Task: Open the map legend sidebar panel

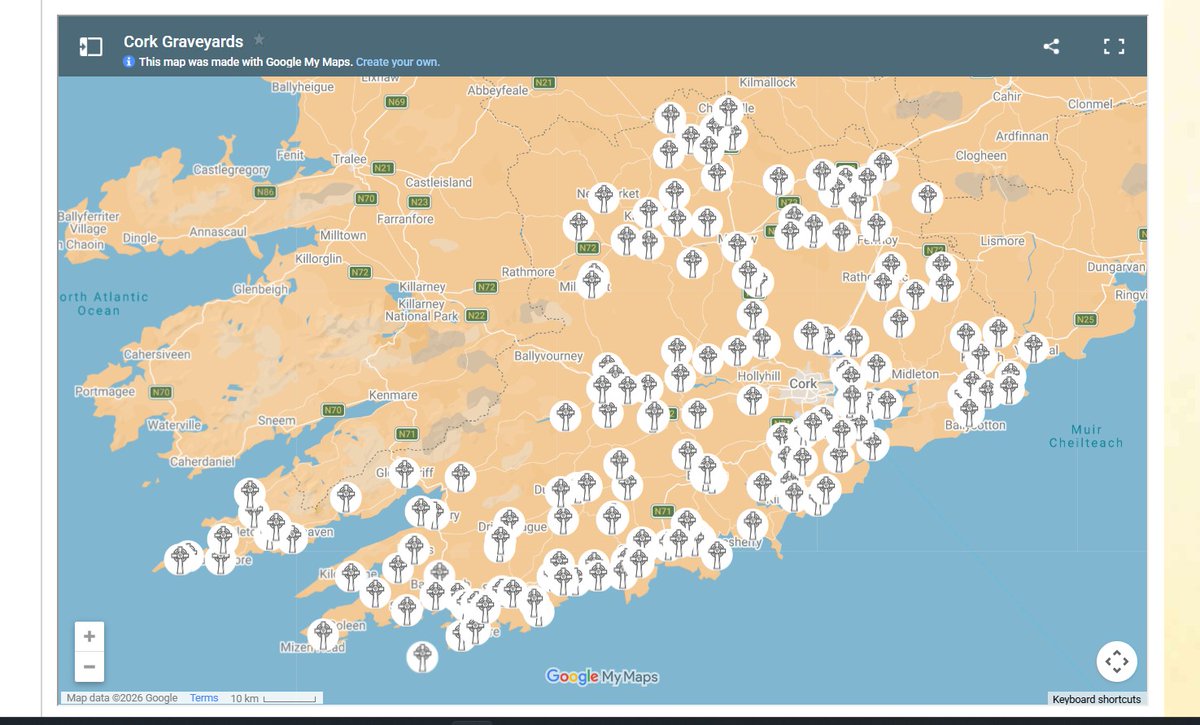Action: pos(91,46)
